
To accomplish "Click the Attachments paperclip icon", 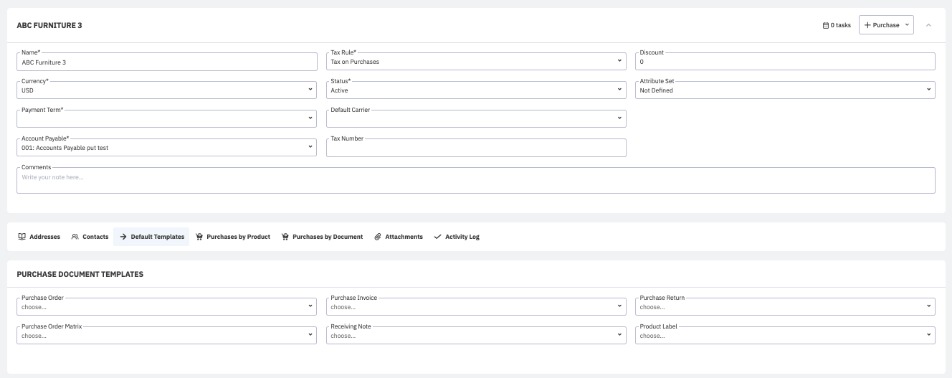I will click(378, 237).
